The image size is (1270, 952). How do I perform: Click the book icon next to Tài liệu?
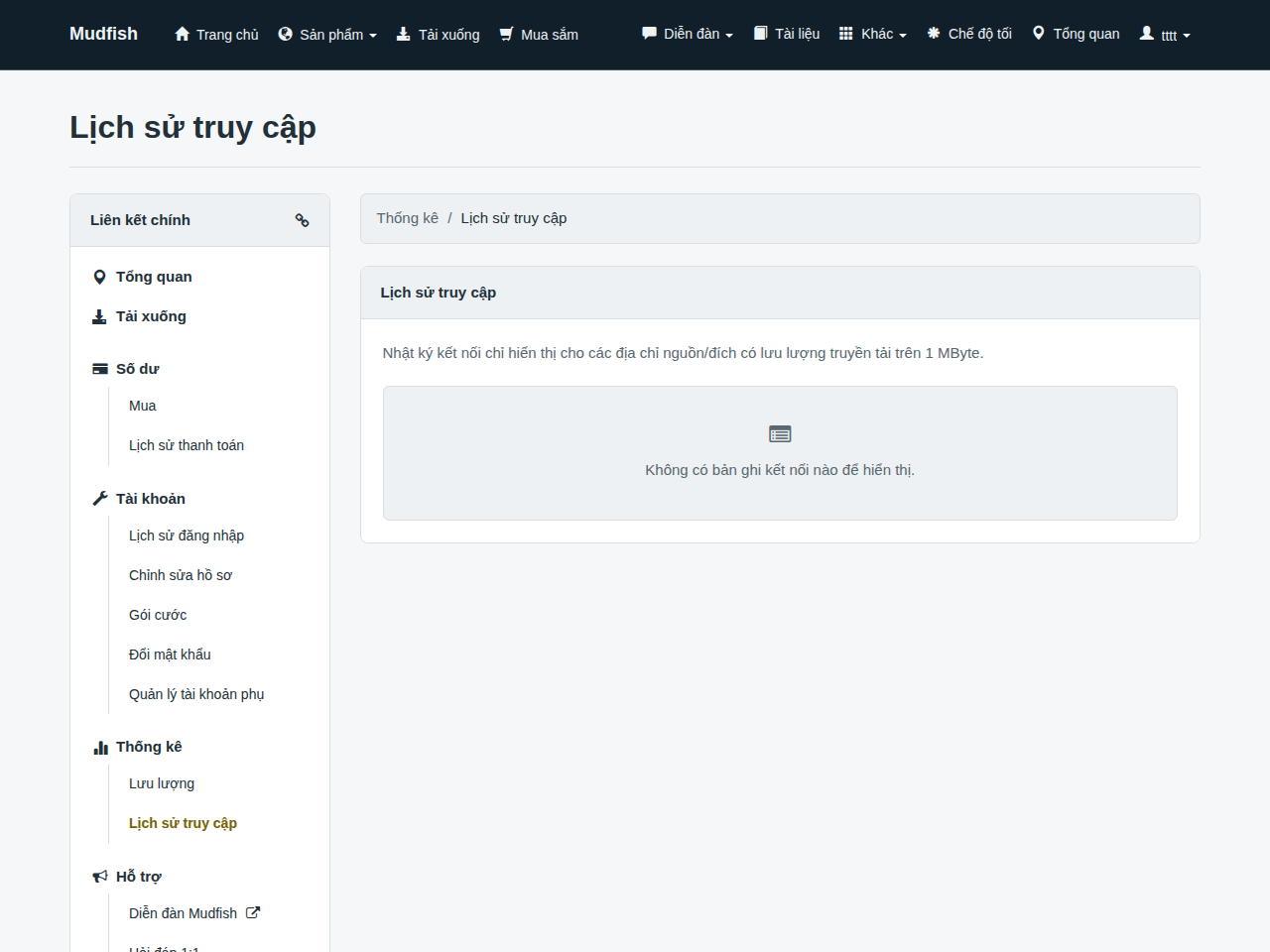point(761,33)
